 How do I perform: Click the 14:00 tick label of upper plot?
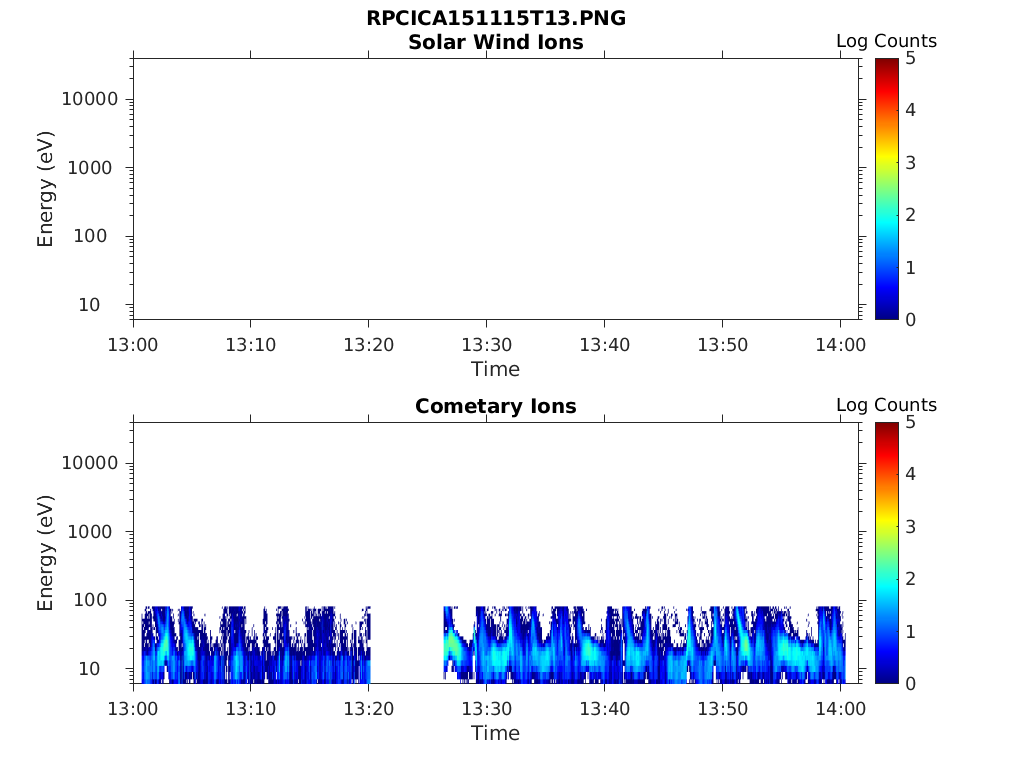(840, 345)
